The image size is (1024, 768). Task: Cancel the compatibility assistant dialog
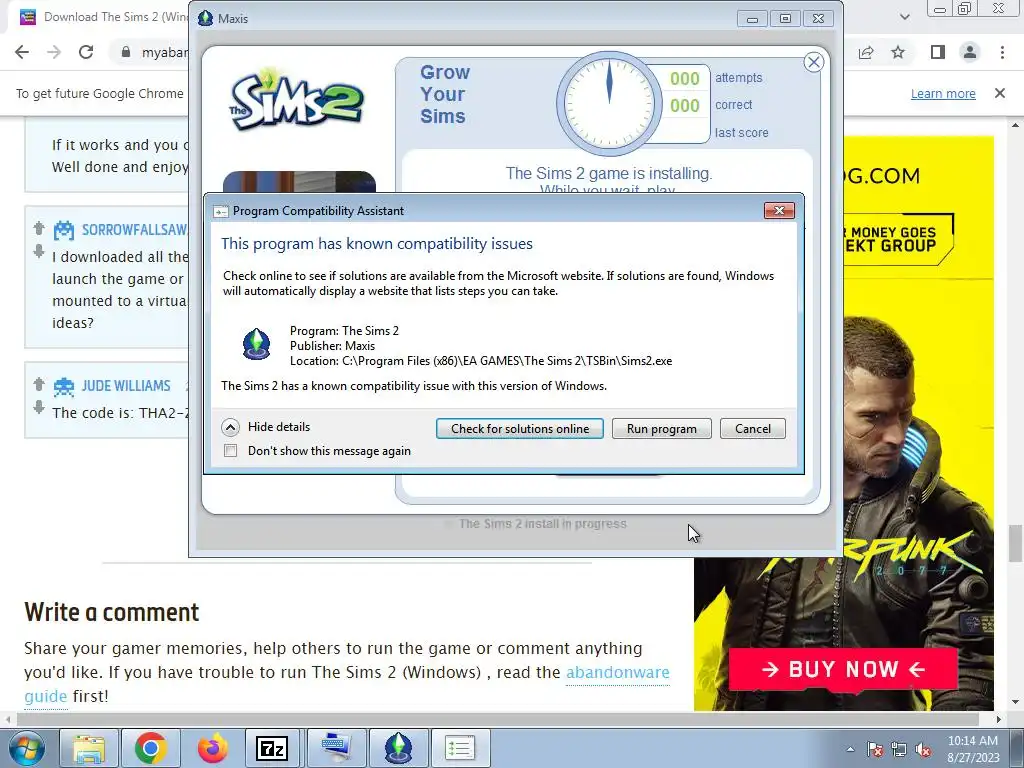[x=752, y=428]
